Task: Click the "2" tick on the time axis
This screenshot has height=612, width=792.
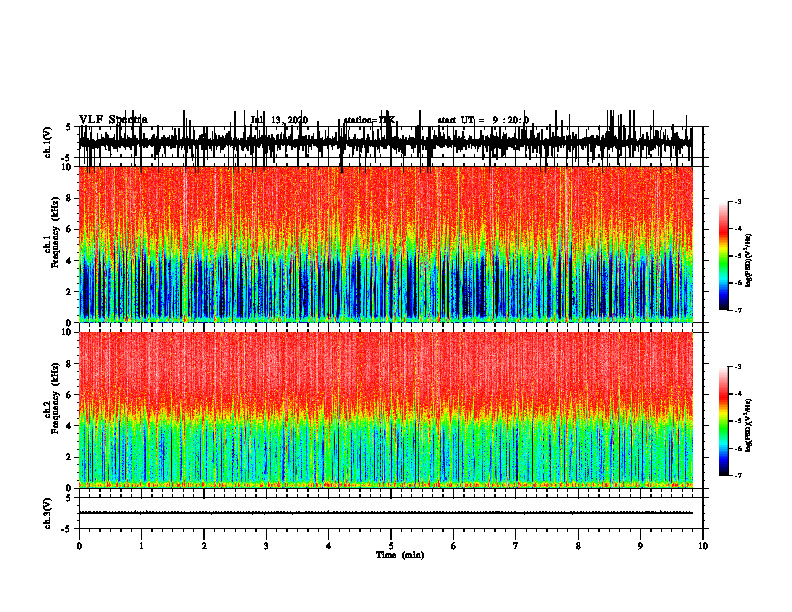Action: [x=204, y=546]
